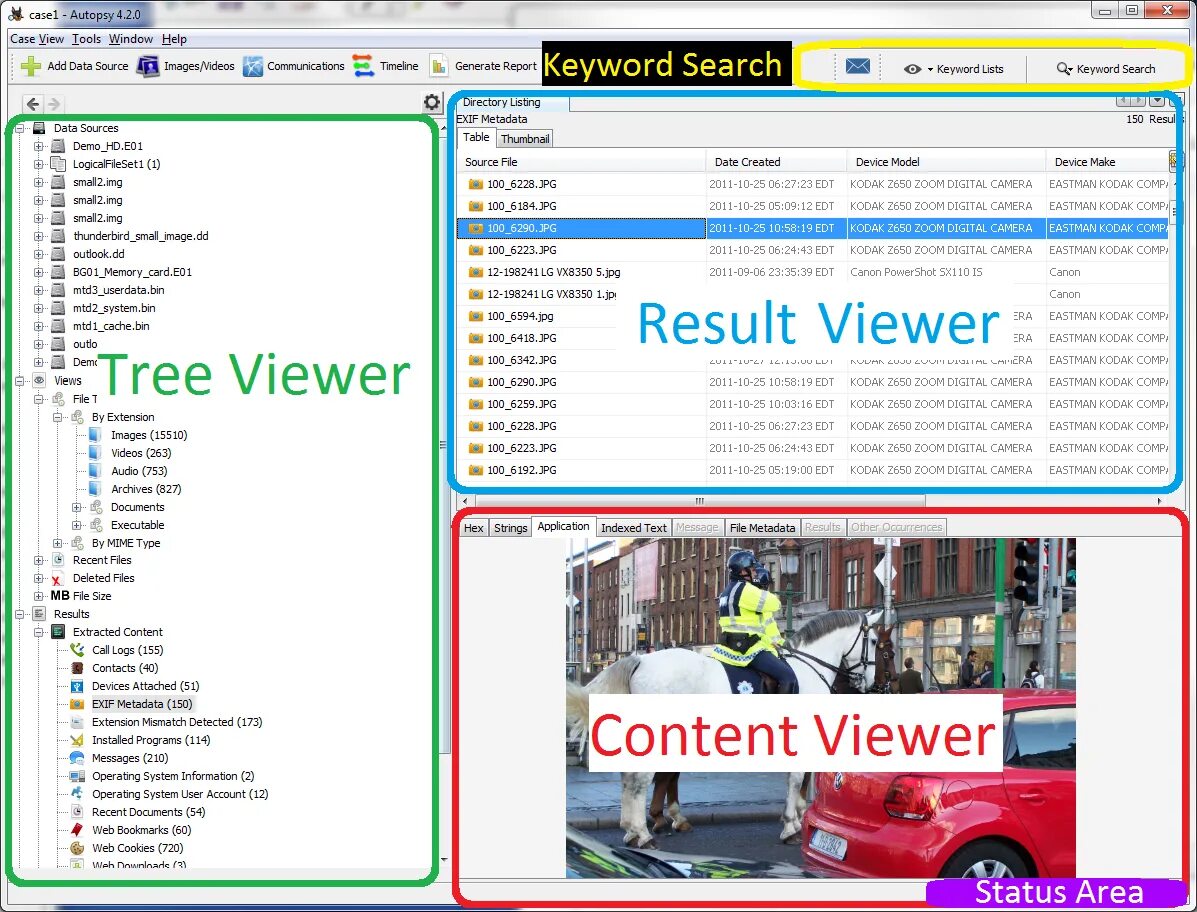This screenshot has width=1197, height=912.
Task: Click the tree viewer settings gear icon
Action: pos(432,102)
